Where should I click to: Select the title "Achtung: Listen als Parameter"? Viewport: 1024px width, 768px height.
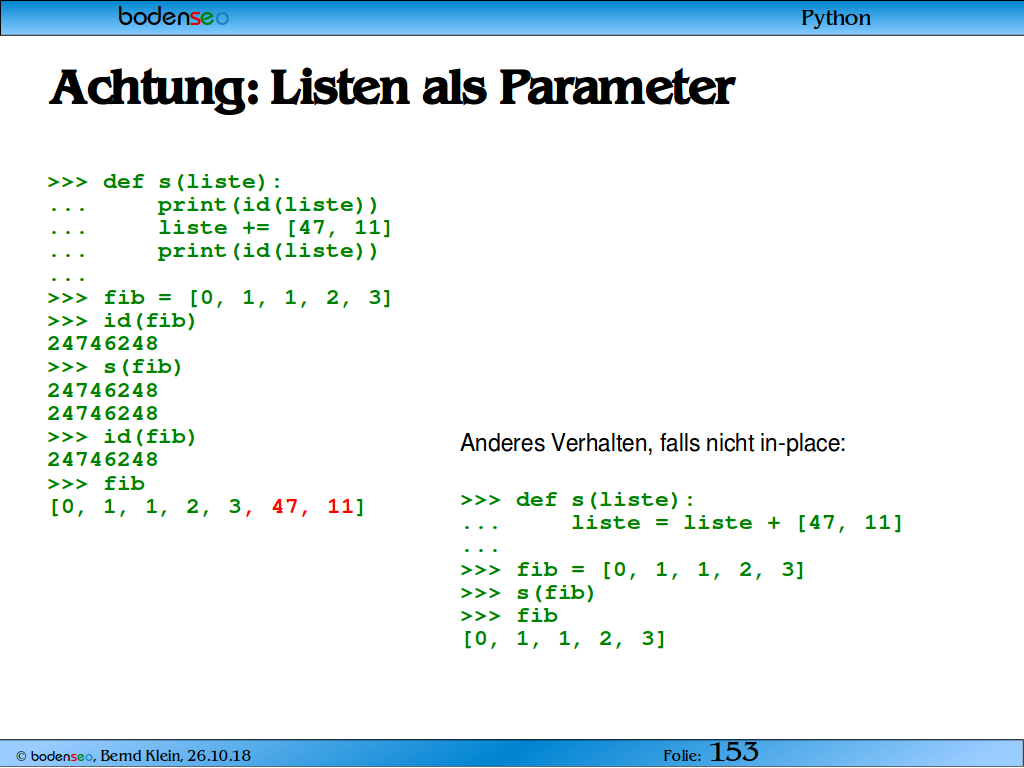[x=392, y=88]
